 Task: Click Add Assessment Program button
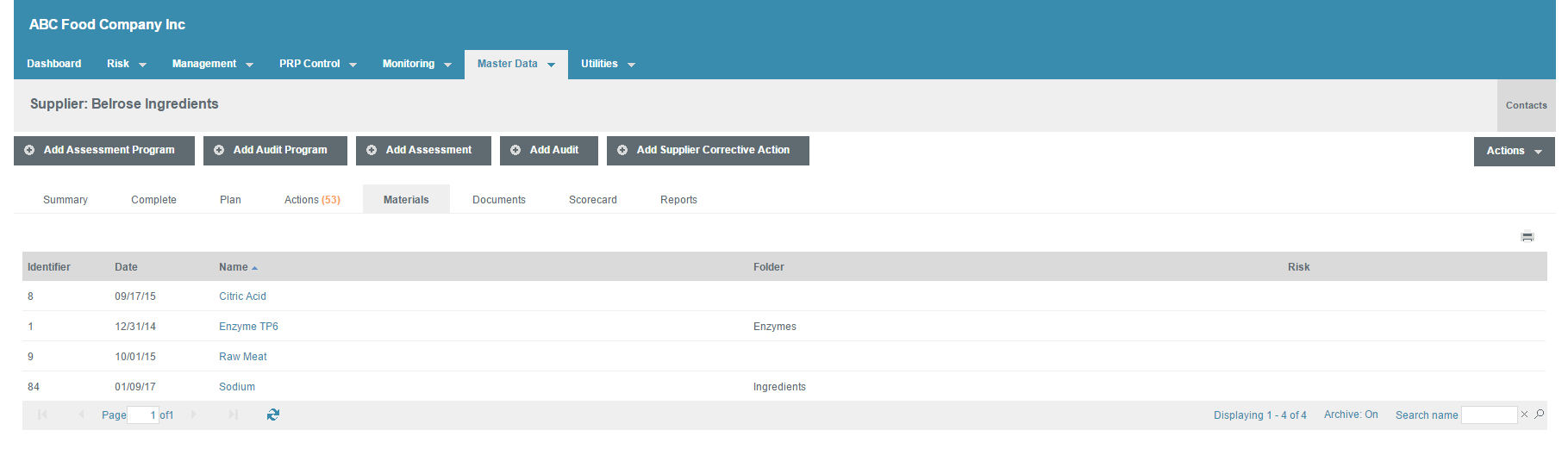tap(104, 150)
